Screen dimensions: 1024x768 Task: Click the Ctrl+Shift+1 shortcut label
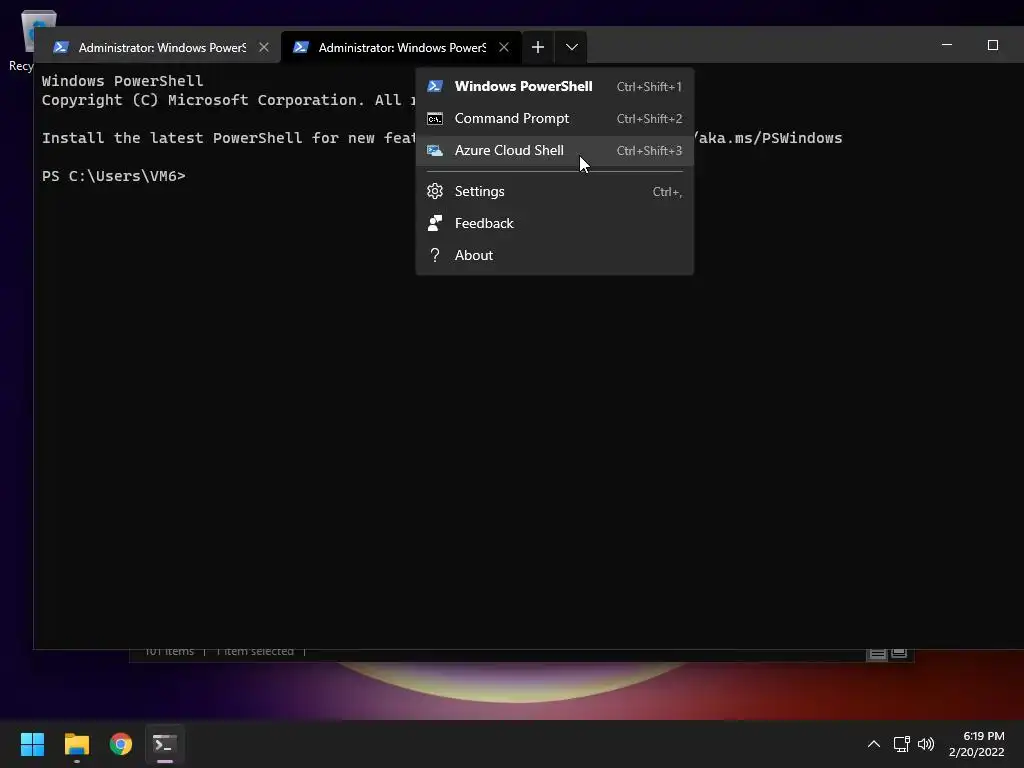pos(649,86)
